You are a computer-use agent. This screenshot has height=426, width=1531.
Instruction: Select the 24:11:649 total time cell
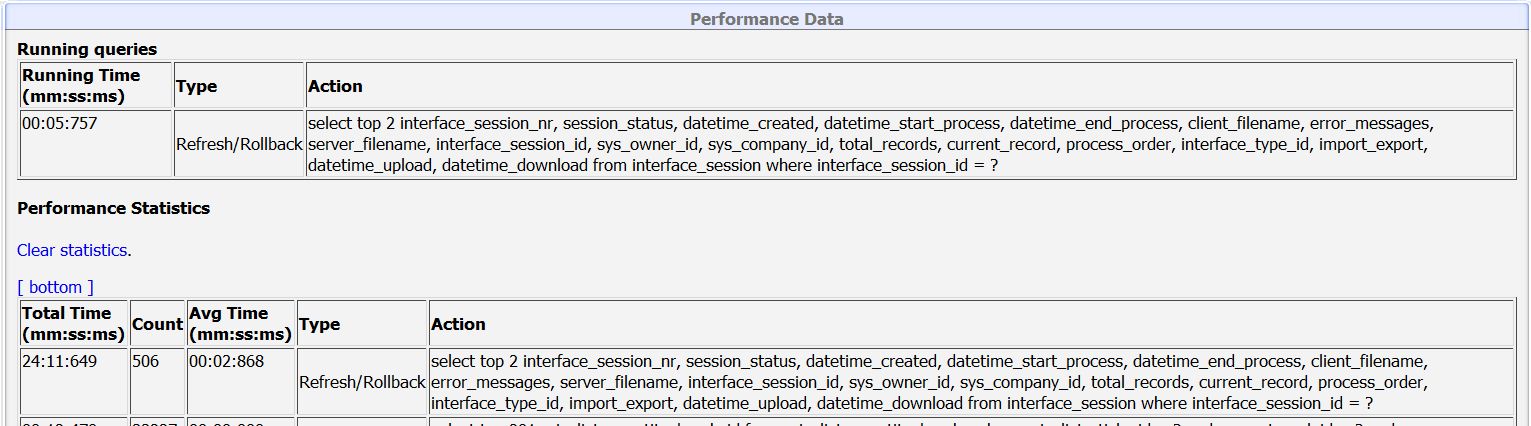coord(74,382)
